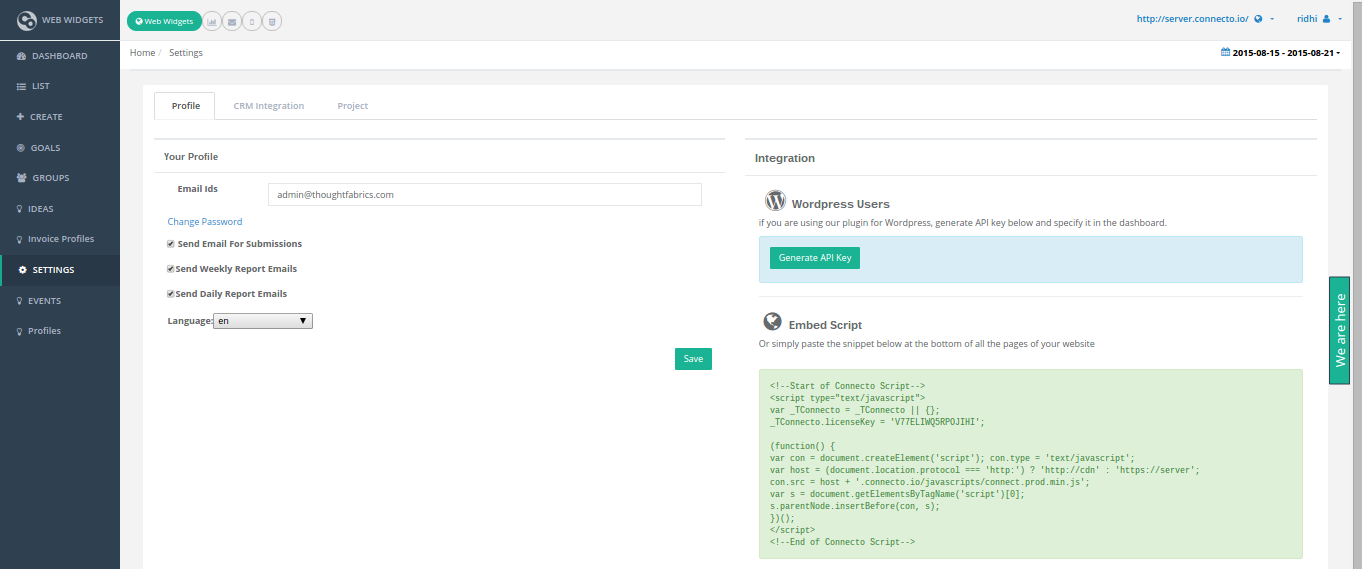Image resolution: width=1362 pixels, height=569 pixels.
Task: Open the We are here side tab
Action: click(1340, 330)
